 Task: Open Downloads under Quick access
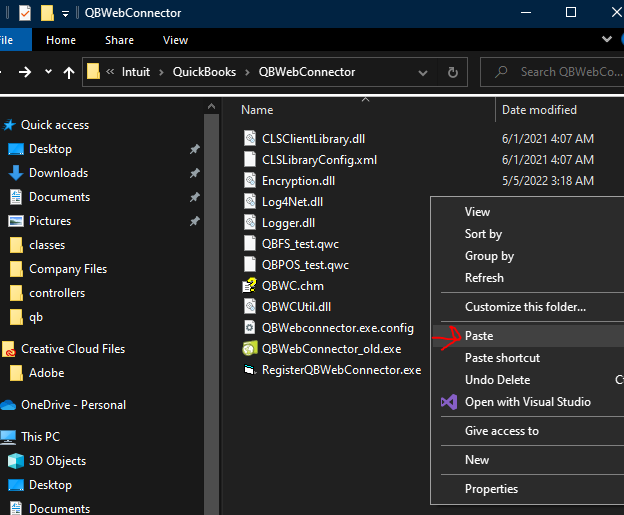[58, 173]
